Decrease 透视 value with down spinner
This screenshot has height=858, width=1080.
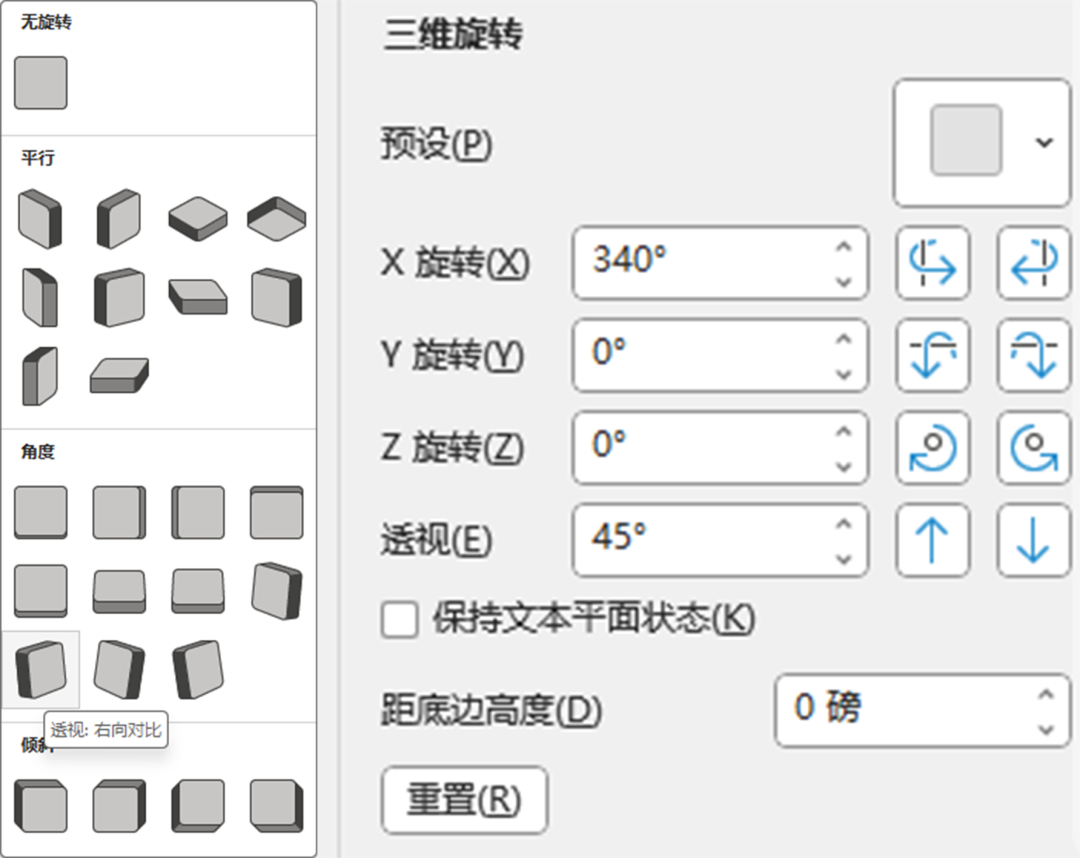(844, 558)
